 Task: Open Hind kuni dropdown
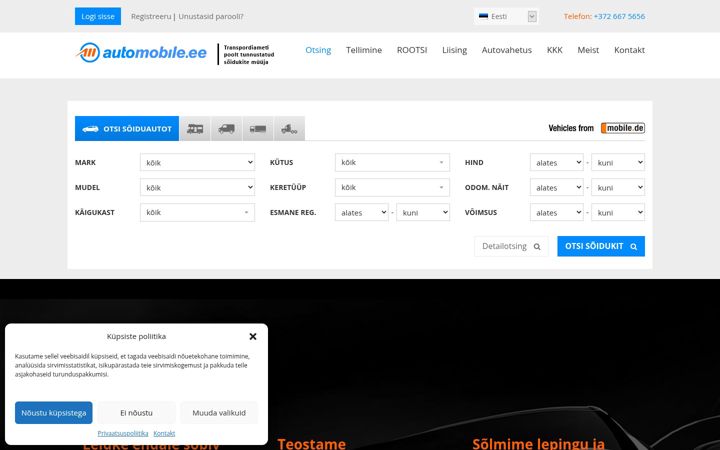click(618, 163)
